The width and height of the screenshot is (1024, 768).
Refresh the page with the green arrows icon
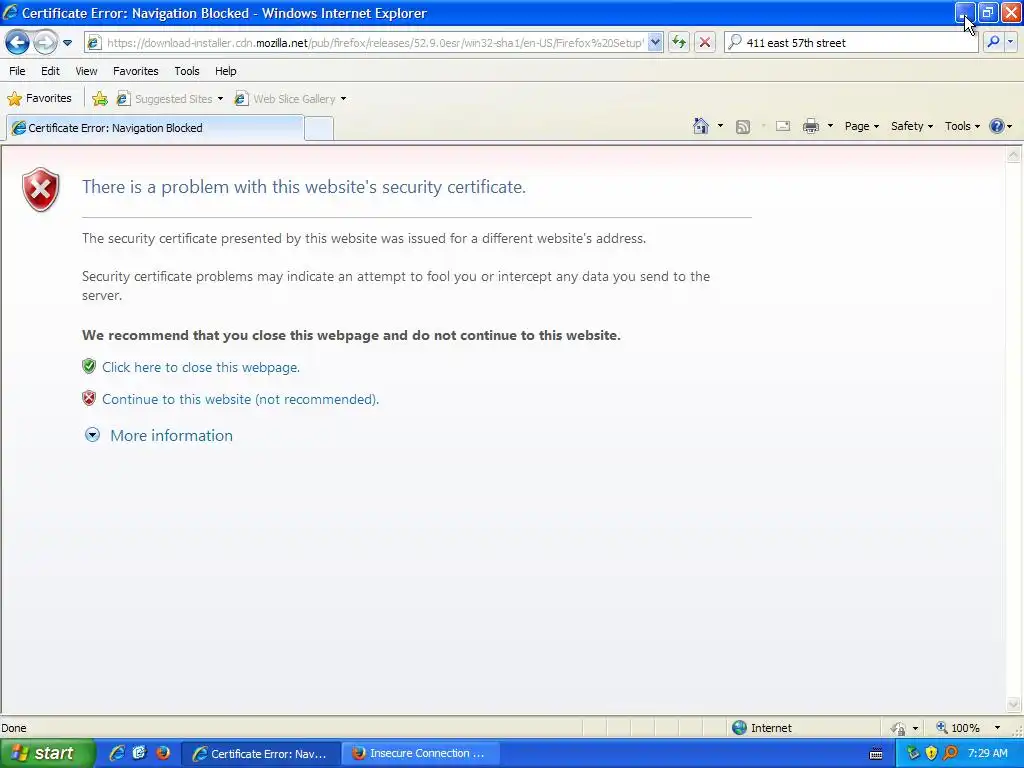(679, 43)
